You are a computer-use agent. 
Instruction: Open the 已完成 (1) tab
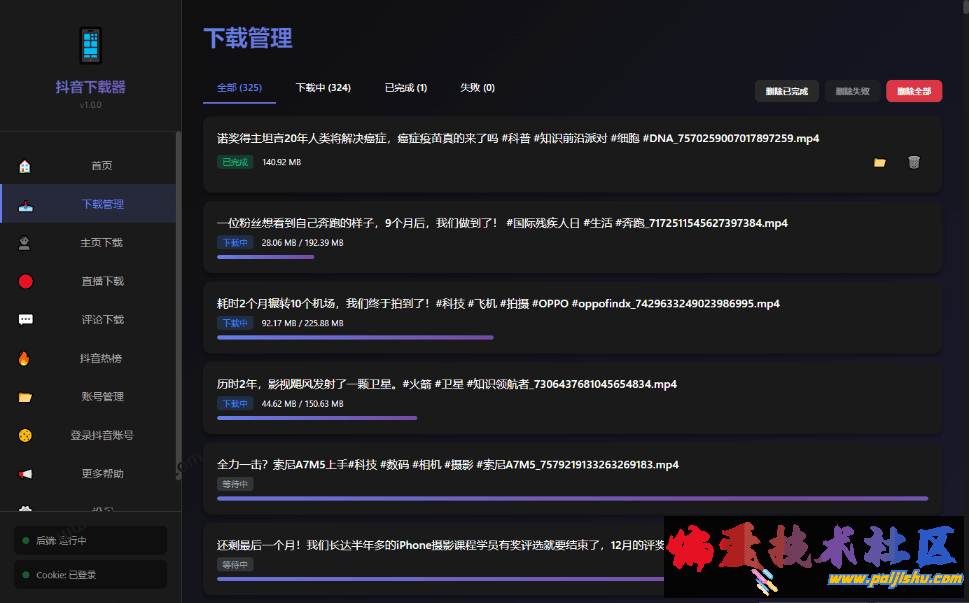pyautogui.click(x=406, y=88)
